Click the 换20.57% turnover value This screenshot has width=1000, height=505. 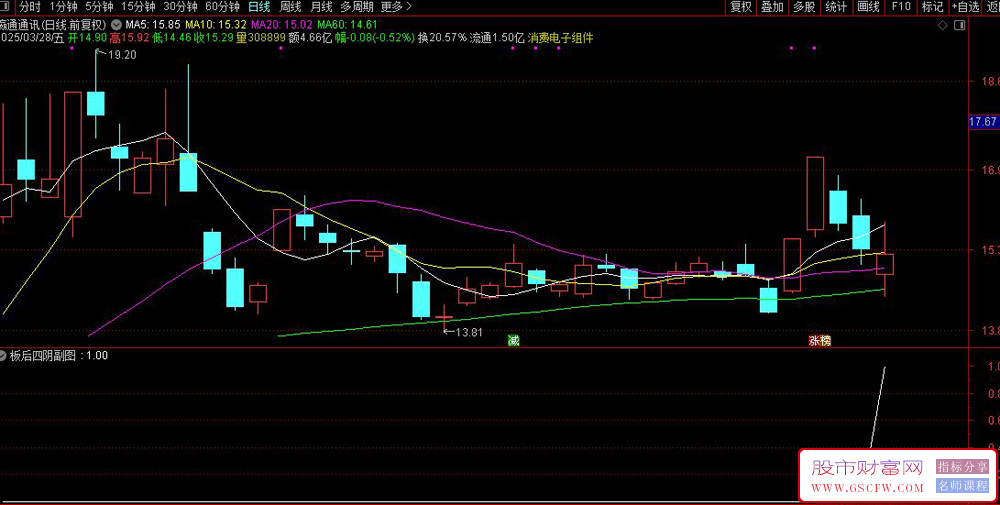pyautogui.click(x=443, y=38)
